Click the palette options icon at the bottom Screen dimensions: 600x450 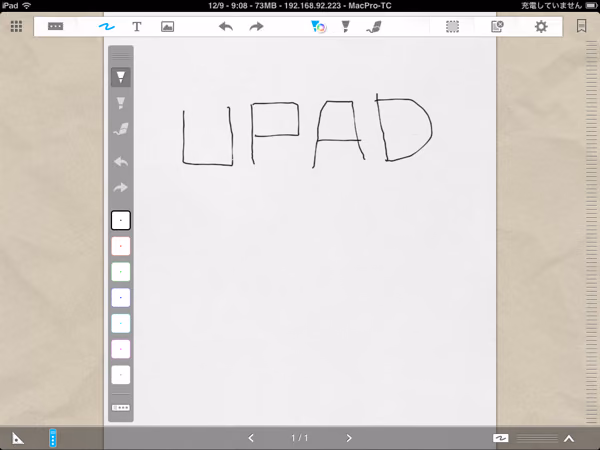tap(121, 408)
